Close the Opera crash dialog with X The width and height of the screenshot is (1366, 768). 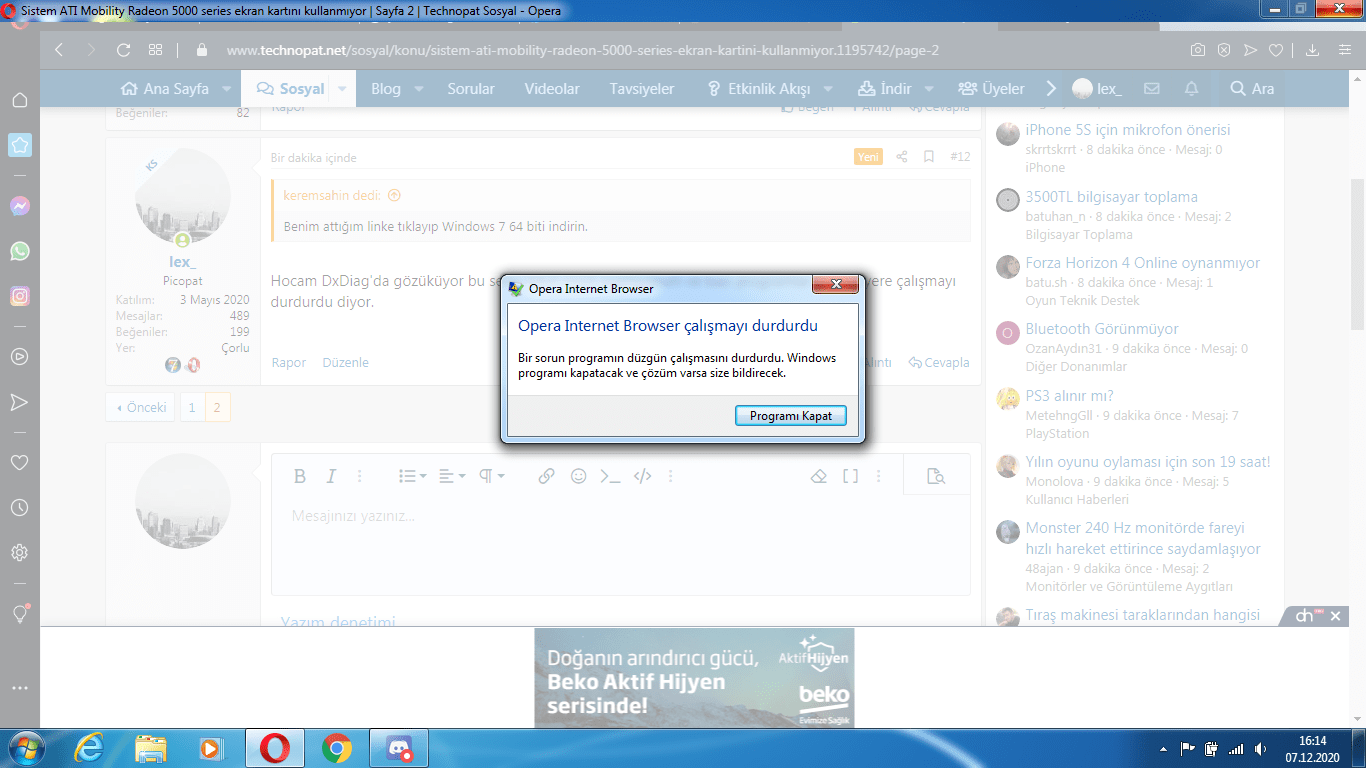(x=834, y=285)
